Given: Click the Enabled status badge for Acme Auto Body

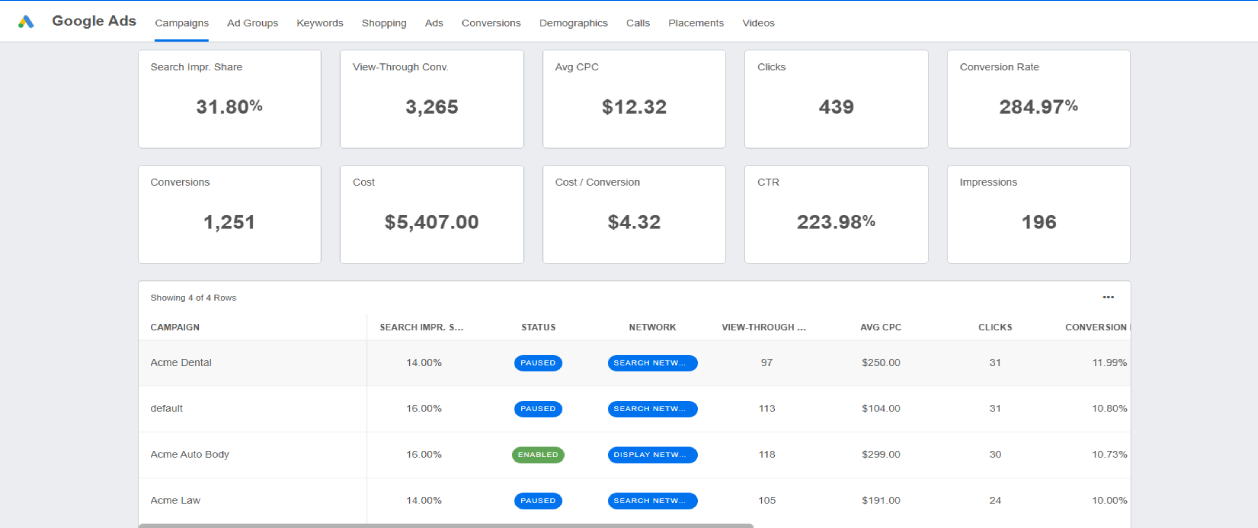Looking at the screenshot, I should pyautogui.click(x=538, y=455).
